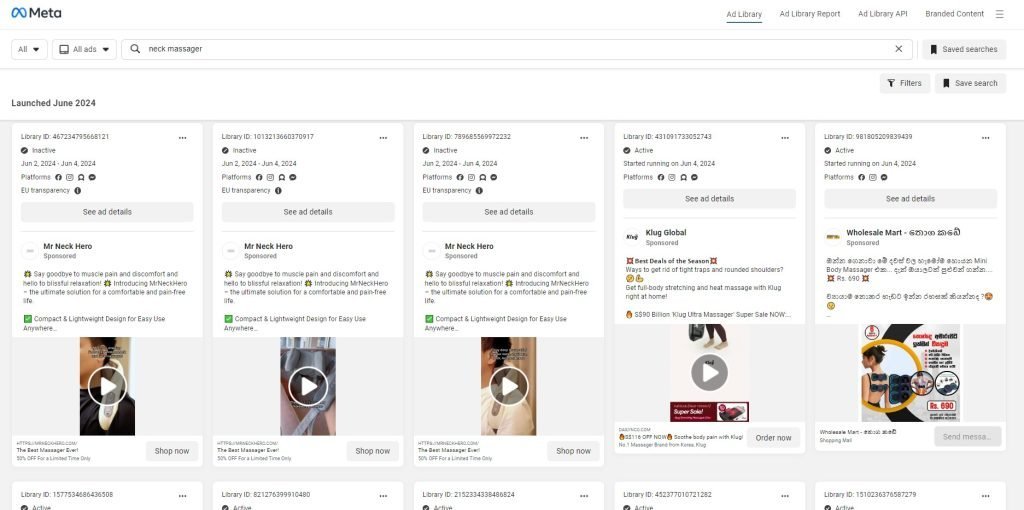The height and width of the screenshot is (510, 1024).
Task: Click Order now on Klug ad
Action: (x=773, y=438)
